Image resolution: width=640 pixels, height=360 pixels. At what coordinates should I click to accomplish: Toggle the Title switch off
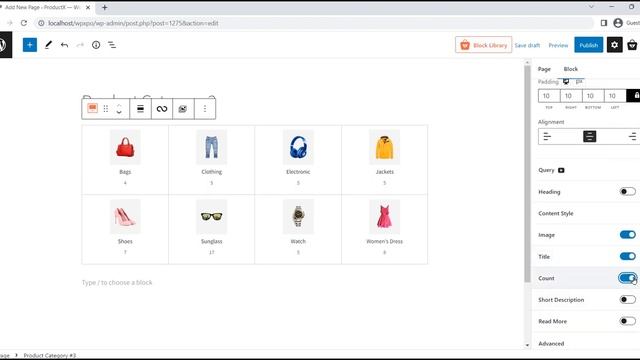point(627,256)
